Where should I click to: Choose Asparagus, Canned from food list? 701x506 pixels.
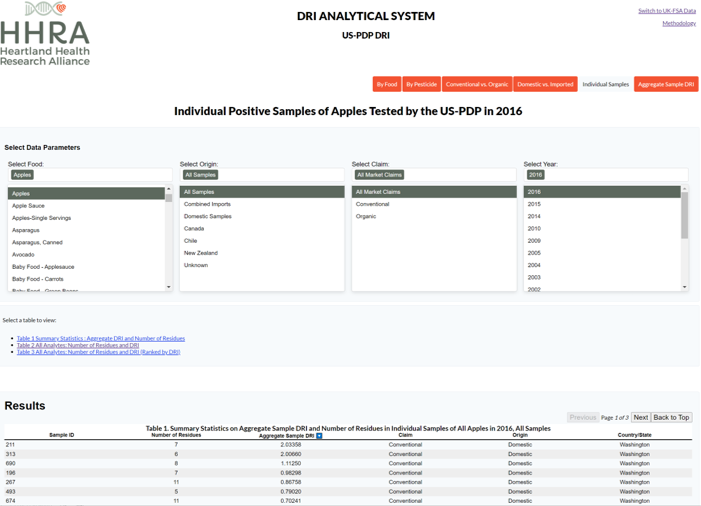(x=86, y=242)
